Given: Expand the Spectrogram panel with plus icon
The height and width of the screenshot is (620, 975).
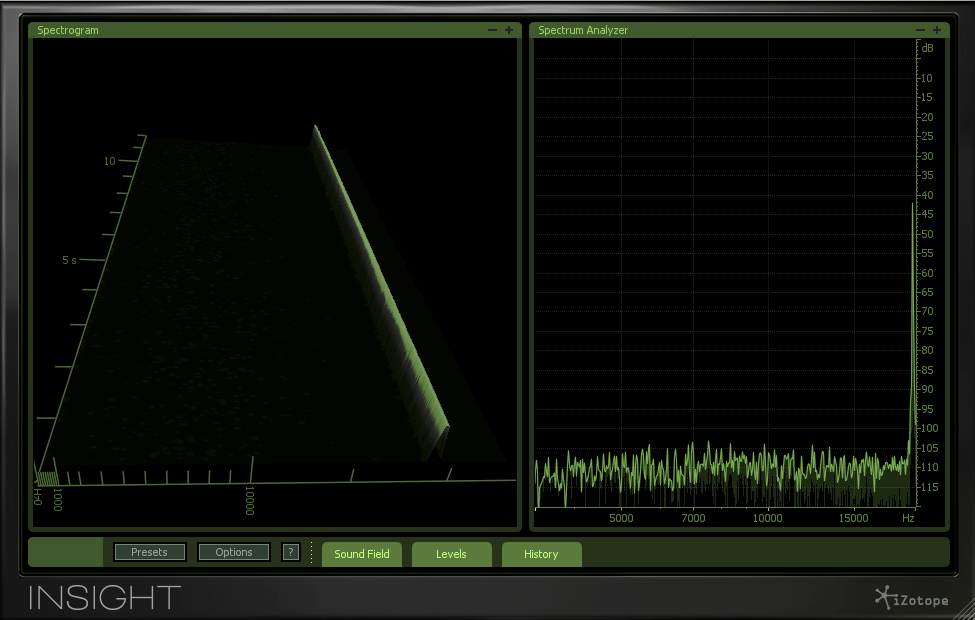Looking at the screenshot, I should click(509, 30).
